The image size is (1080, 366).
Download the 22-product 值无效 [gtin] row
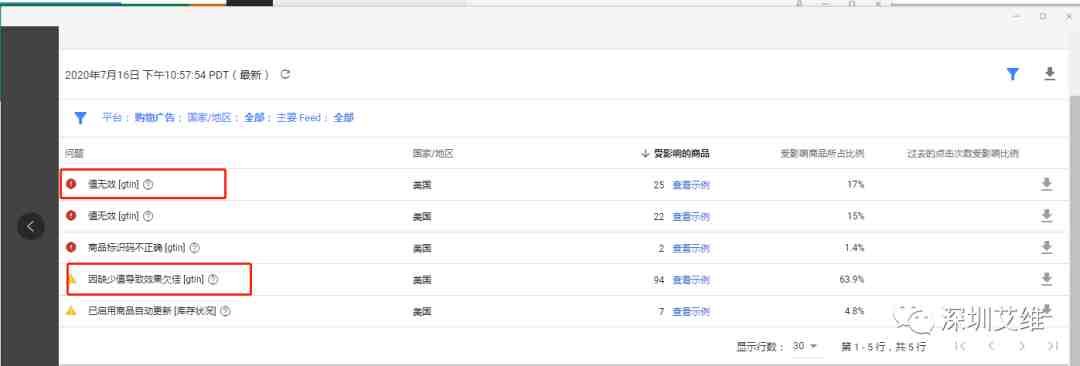(x=1046, y=216)
